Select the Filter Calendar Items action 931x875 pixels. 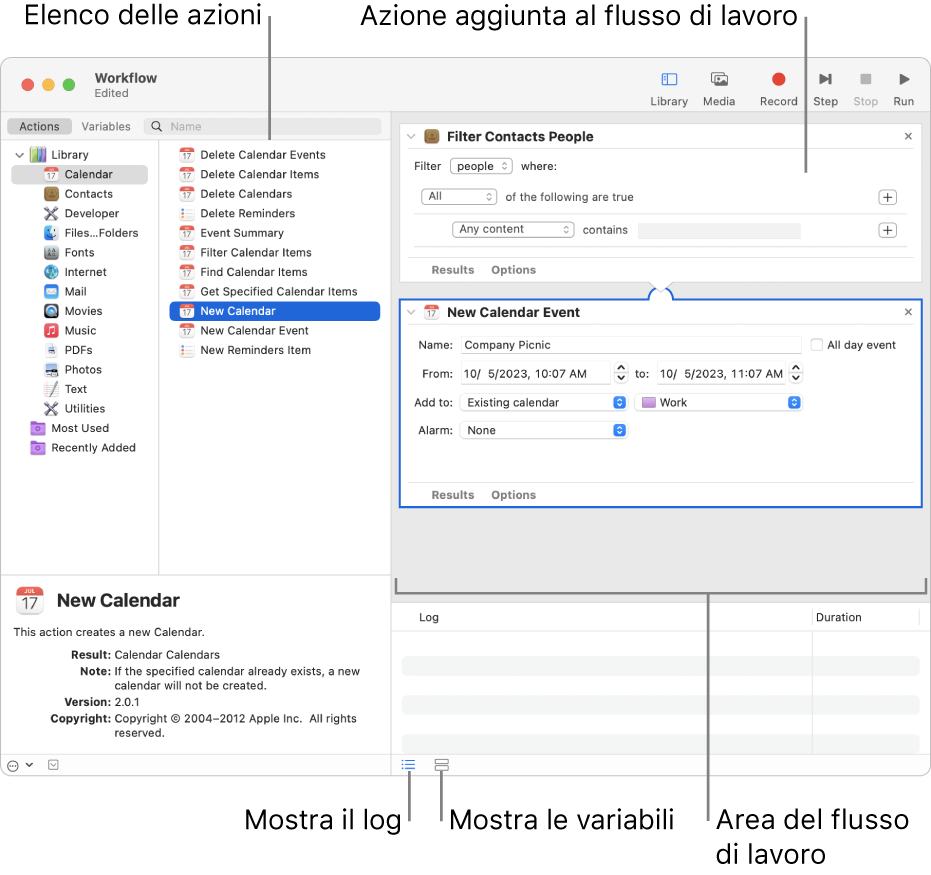tap(245, 253)
